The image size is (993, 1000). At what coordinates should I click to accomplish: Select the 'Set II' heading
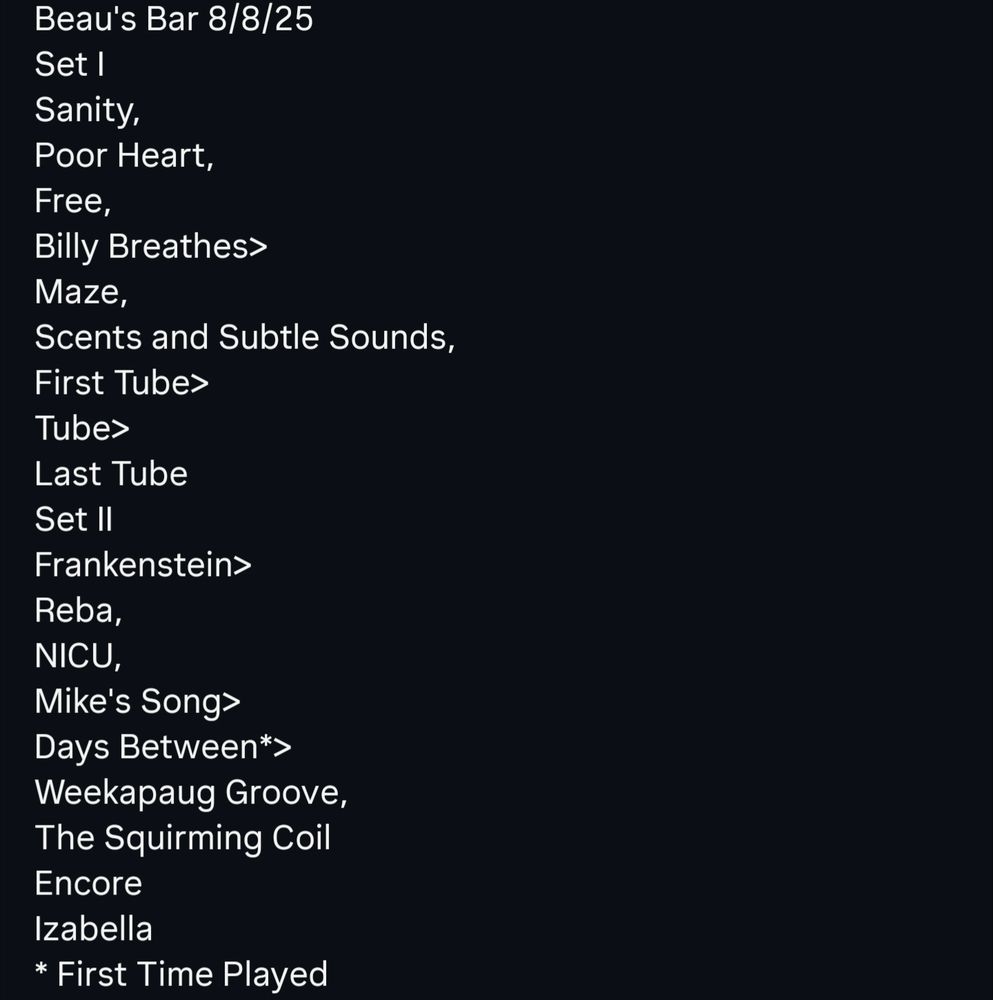coord(74,519)
